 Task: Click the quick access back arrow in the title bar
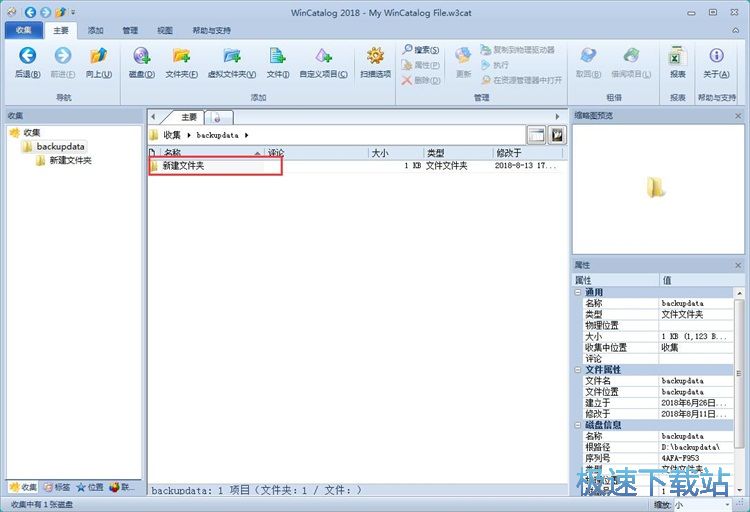30,12
